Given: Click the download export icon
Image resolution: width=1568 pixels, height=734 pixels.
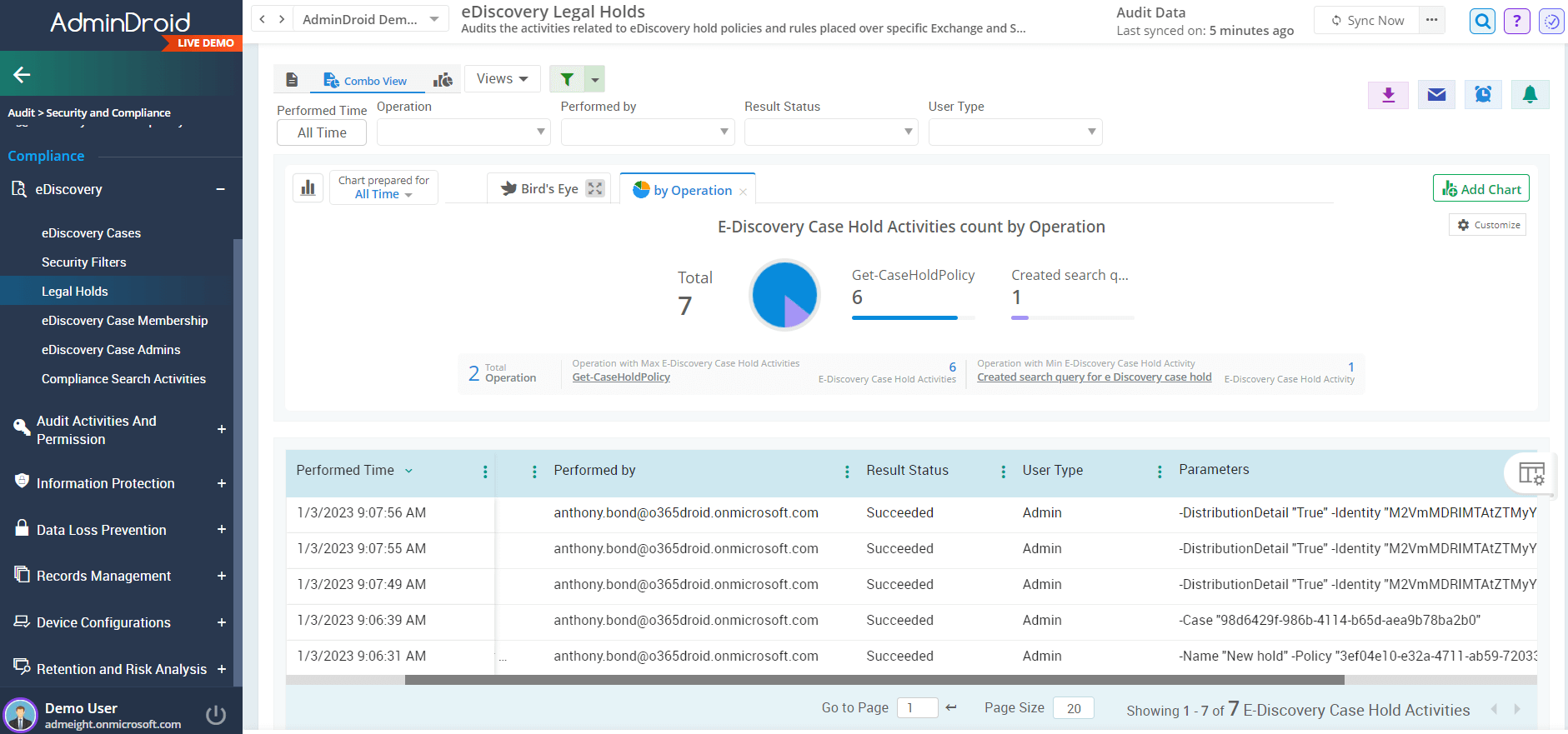Looking at the screenshot, I should pyautogui.click(x=1388, y=95).
